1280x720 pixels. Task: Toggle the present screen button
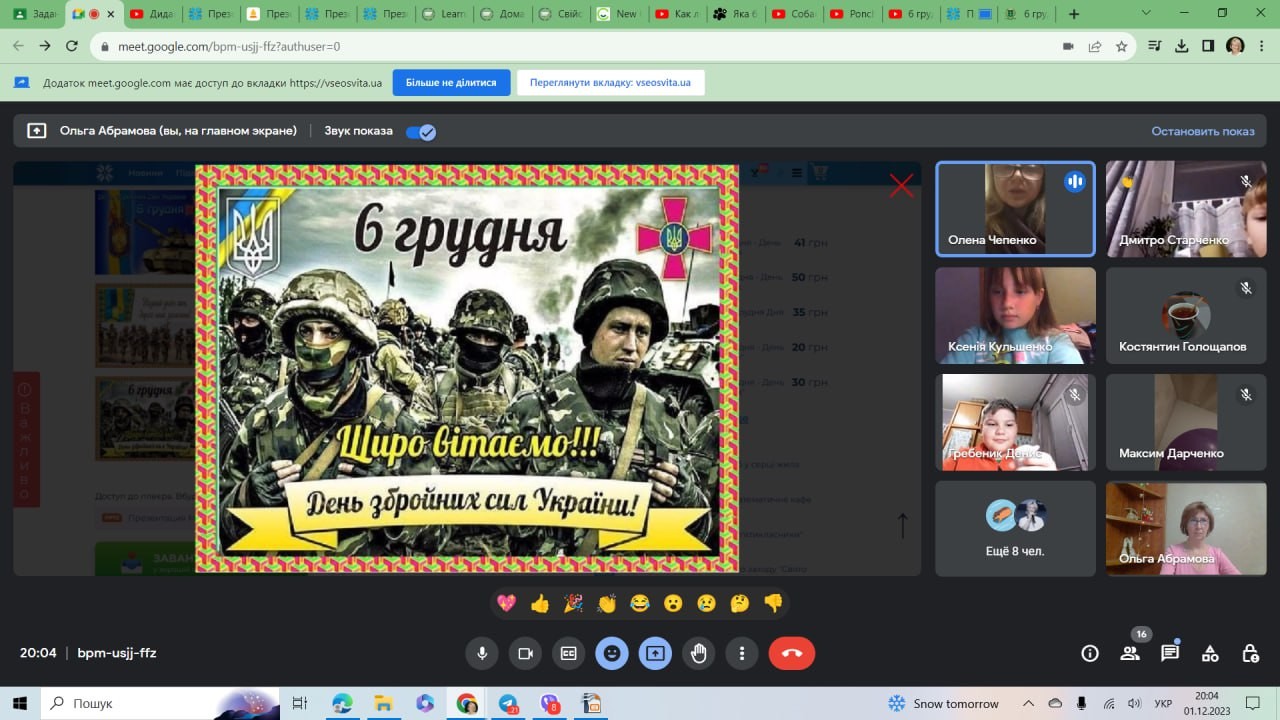[655, 653]
